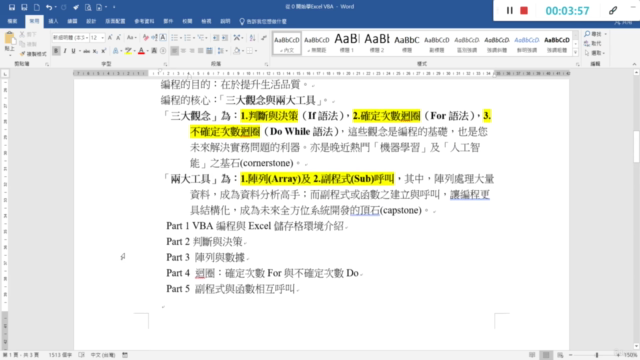Undo the last action in Quick Access toolbar
Viewport: 640px width, 360px height.
click(x=49, y=7)
